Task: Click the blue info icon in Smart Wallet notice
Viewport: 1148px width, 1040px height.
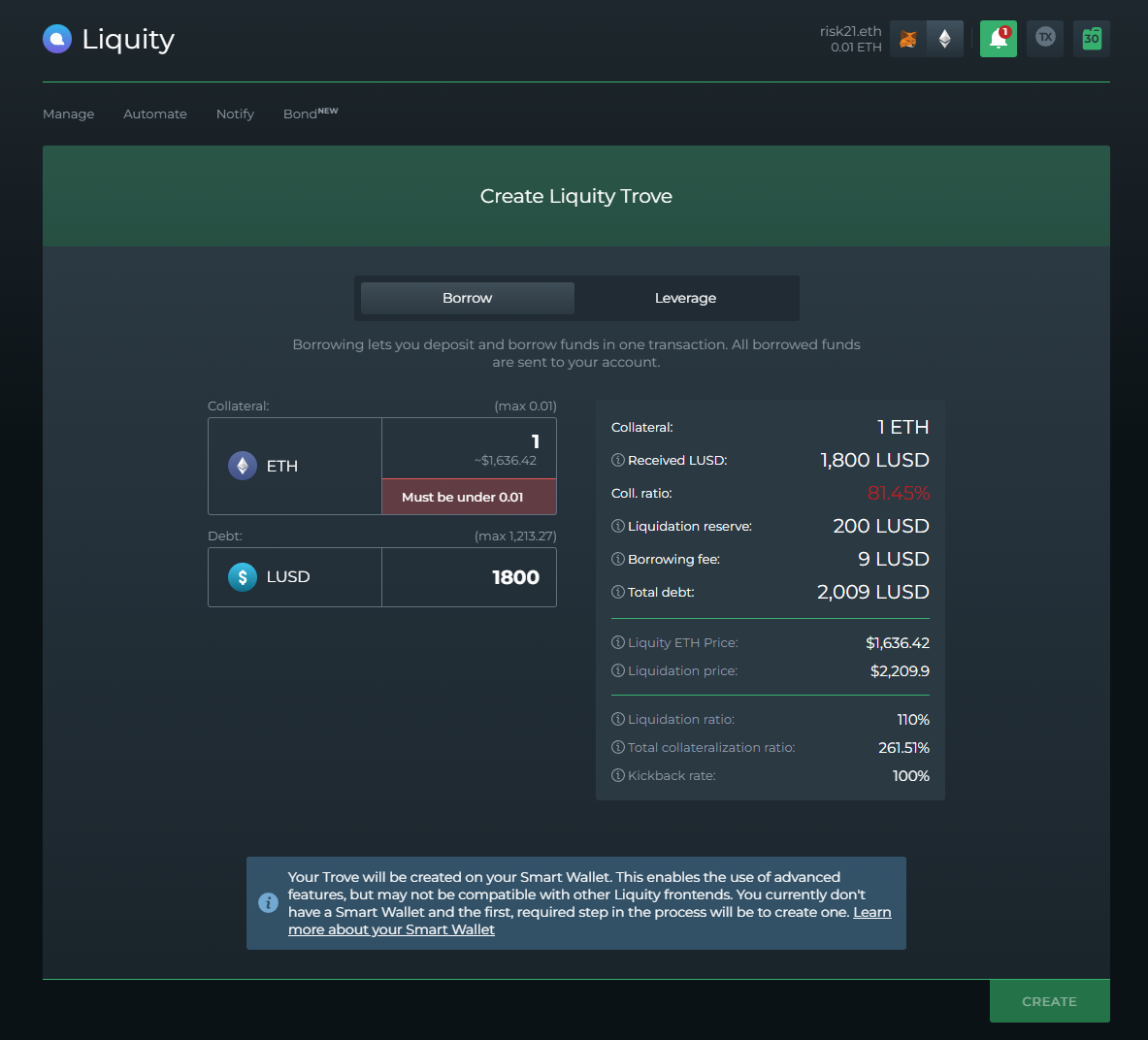Action: [x=268, y=902]
